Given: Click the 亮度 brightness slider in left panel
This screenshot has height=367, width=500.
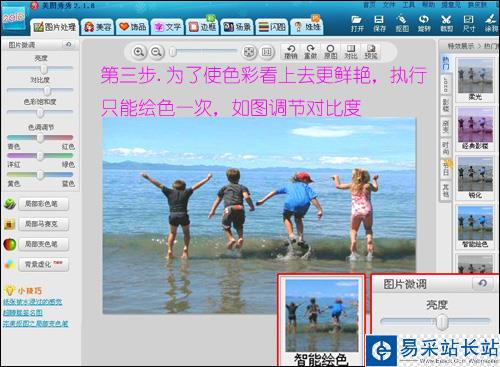Looking at the screenshot, I should 40,69.
